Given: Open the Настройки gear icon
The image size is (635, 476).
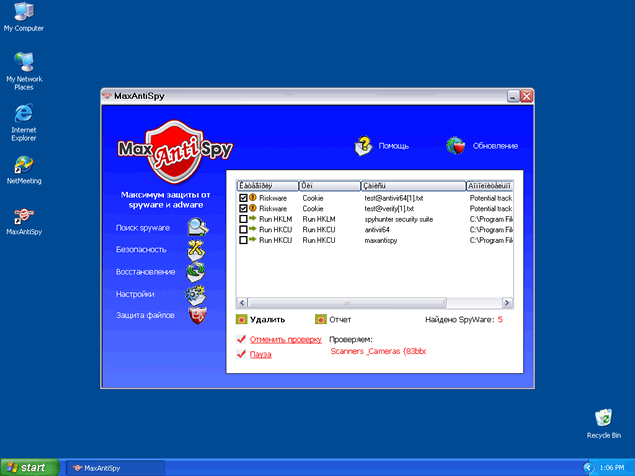Looking at the screenshot, I should tap(197, 294).
